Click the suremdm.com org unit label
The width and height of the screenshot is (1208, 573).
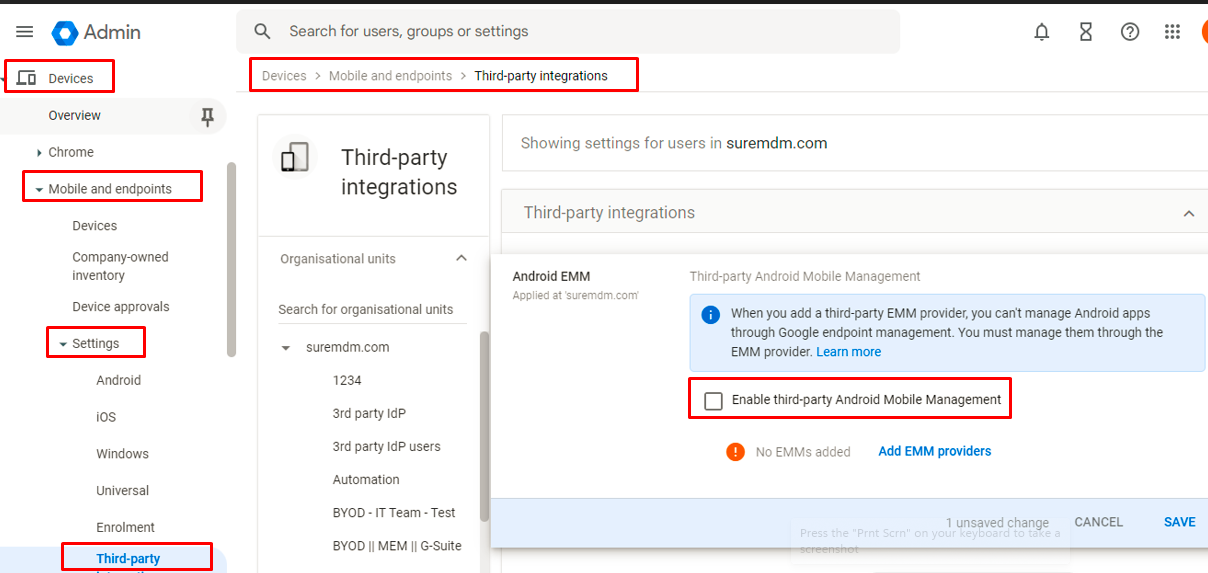click(x=348, y=348)
